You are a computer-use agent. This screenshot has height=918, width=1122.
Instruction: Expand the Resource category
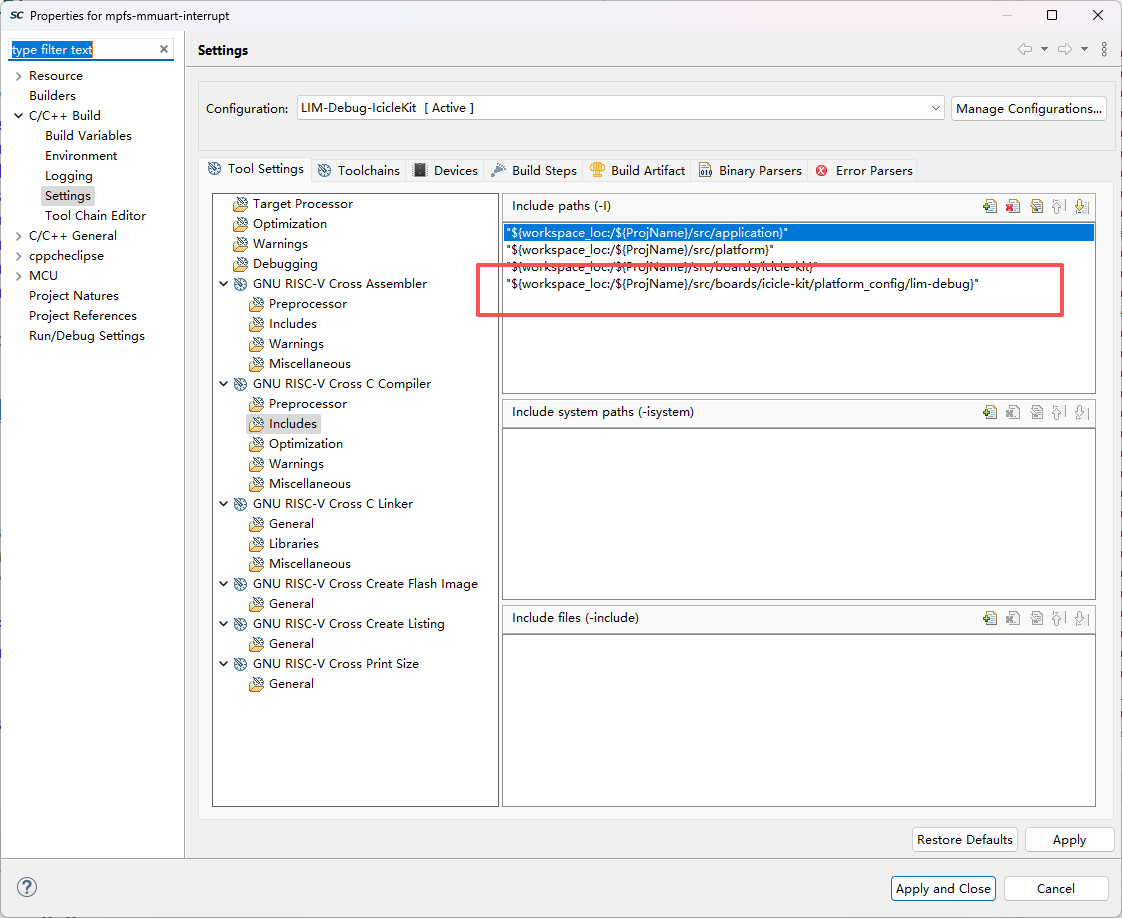[x=19, y=76]
